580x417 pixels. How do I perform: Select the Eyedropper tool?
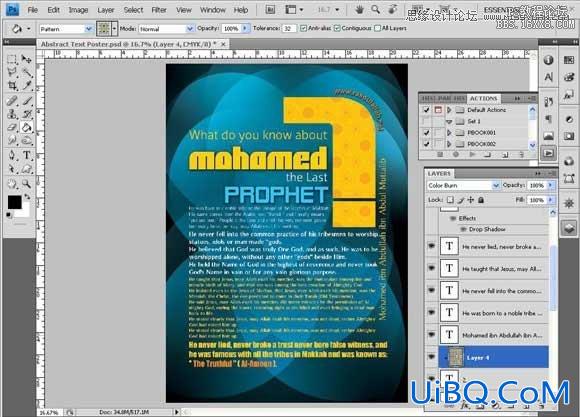pyautogui.click(x=27, y=86)
